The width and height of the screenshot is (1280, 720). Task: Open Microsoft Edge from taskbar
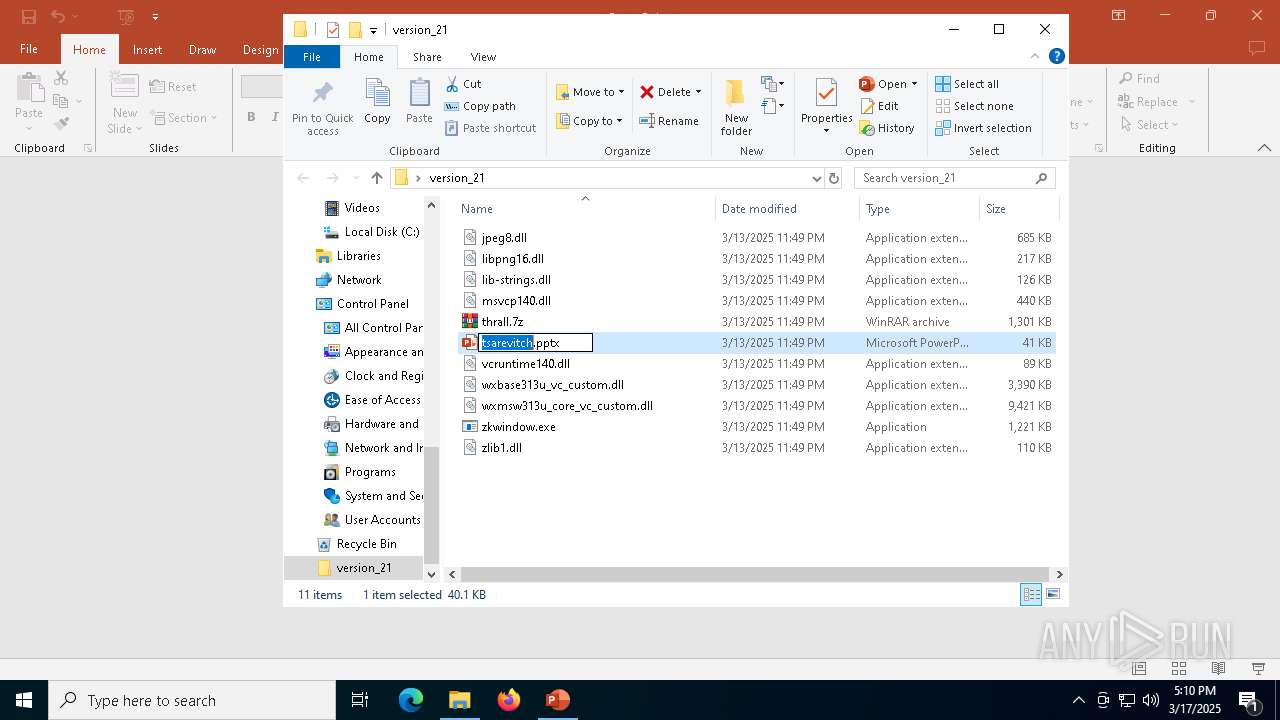411,700
